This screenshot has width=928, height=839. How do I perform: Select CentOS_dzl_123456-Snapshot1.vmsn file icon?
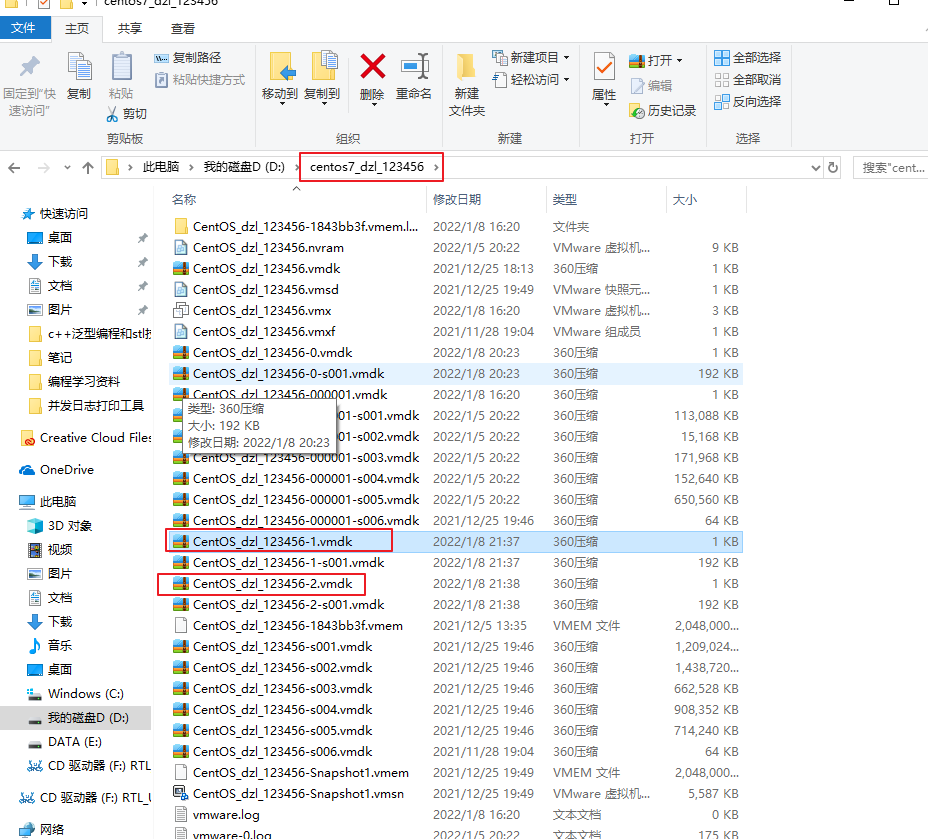coord(181,793)
